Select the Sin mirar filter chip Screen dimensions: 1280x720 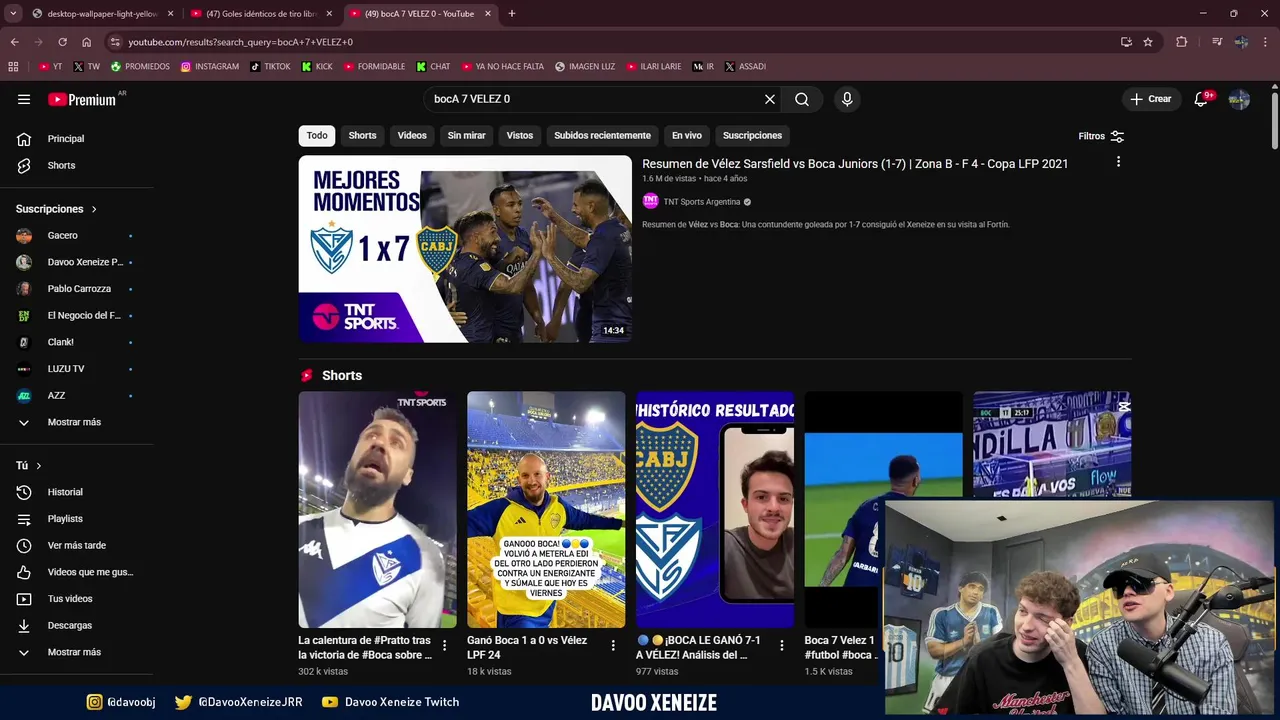(466, 135)
